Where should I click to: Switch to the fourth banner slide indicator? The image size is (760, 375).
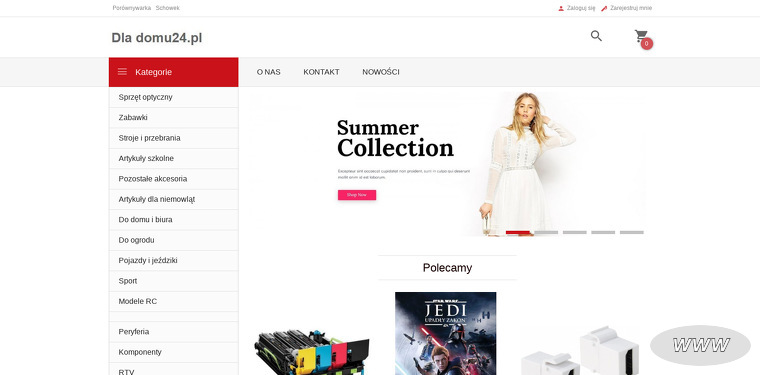point(603,233)
